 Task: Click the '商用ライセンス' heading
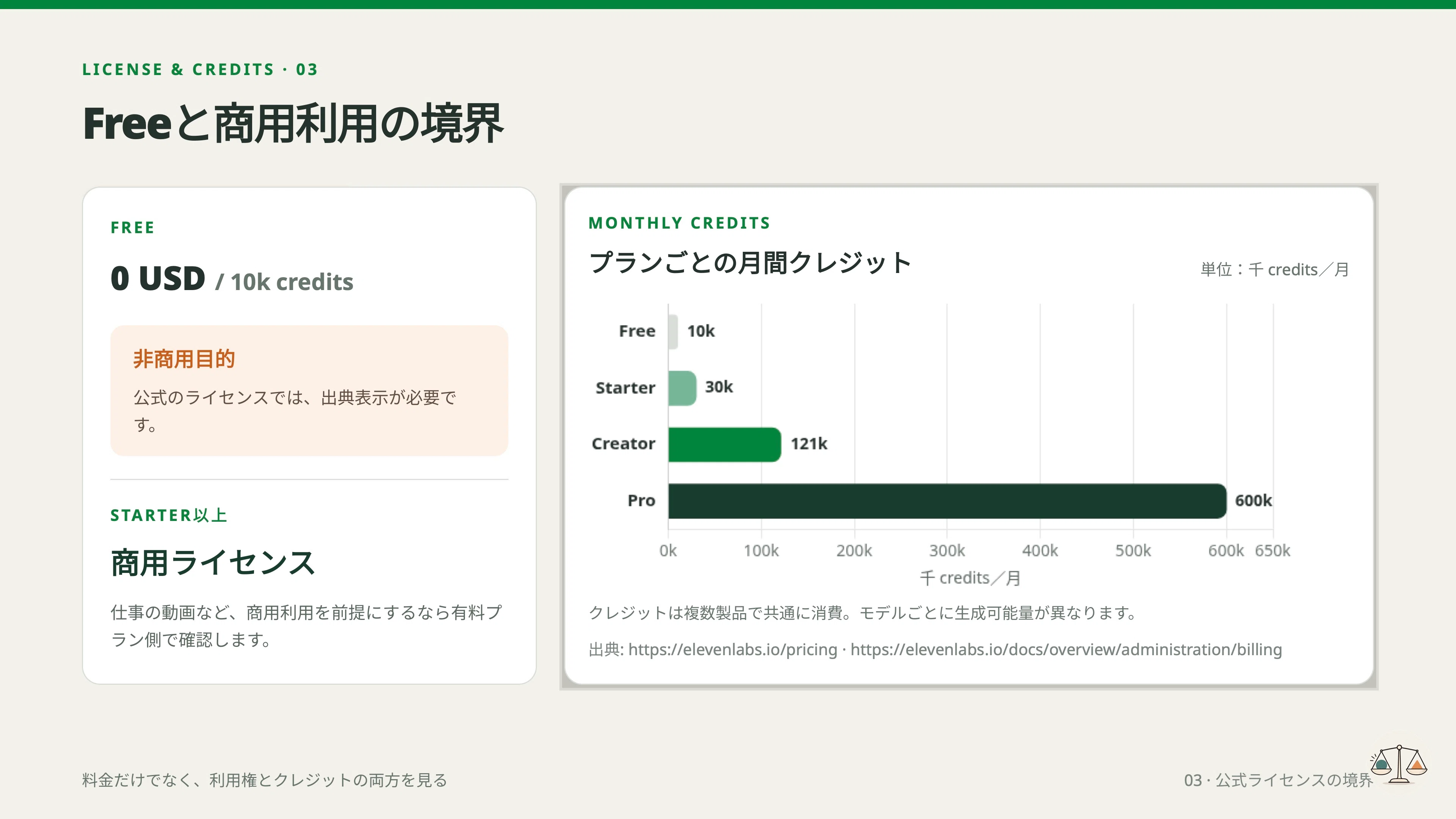[212, 563]
